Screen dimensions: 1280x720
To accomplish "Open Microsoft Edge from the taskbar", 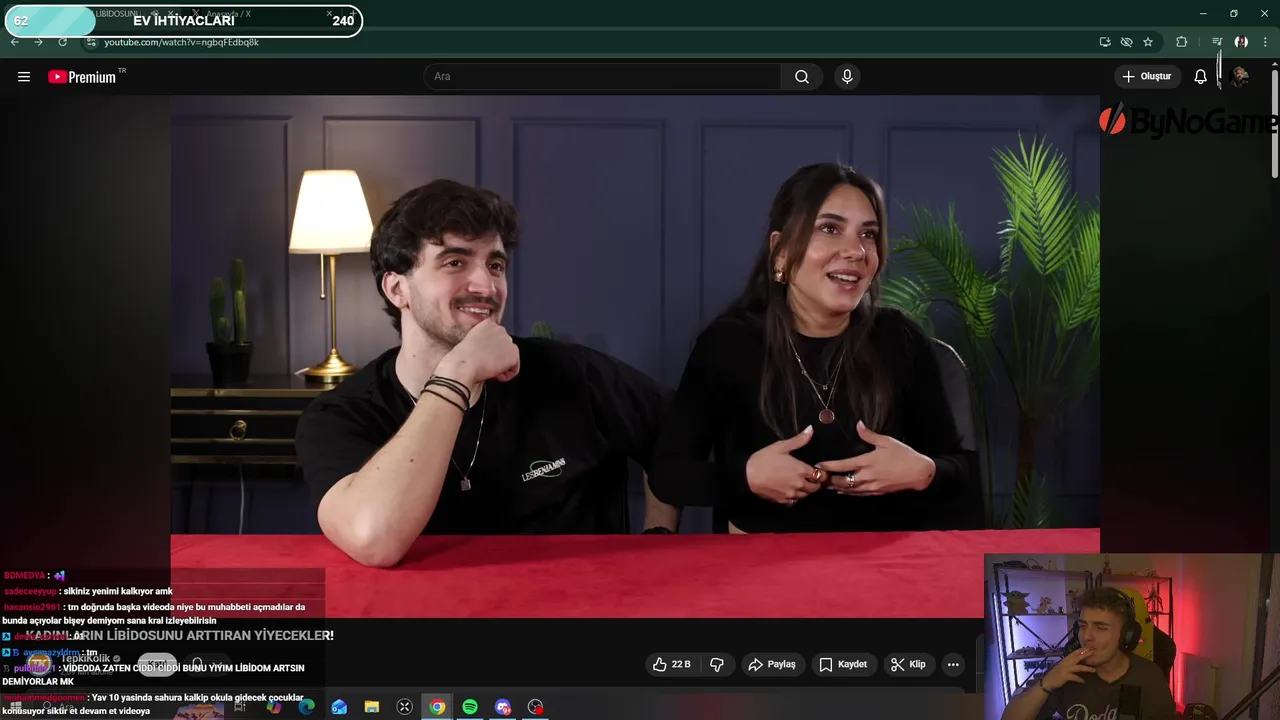I will pos(306,707).
